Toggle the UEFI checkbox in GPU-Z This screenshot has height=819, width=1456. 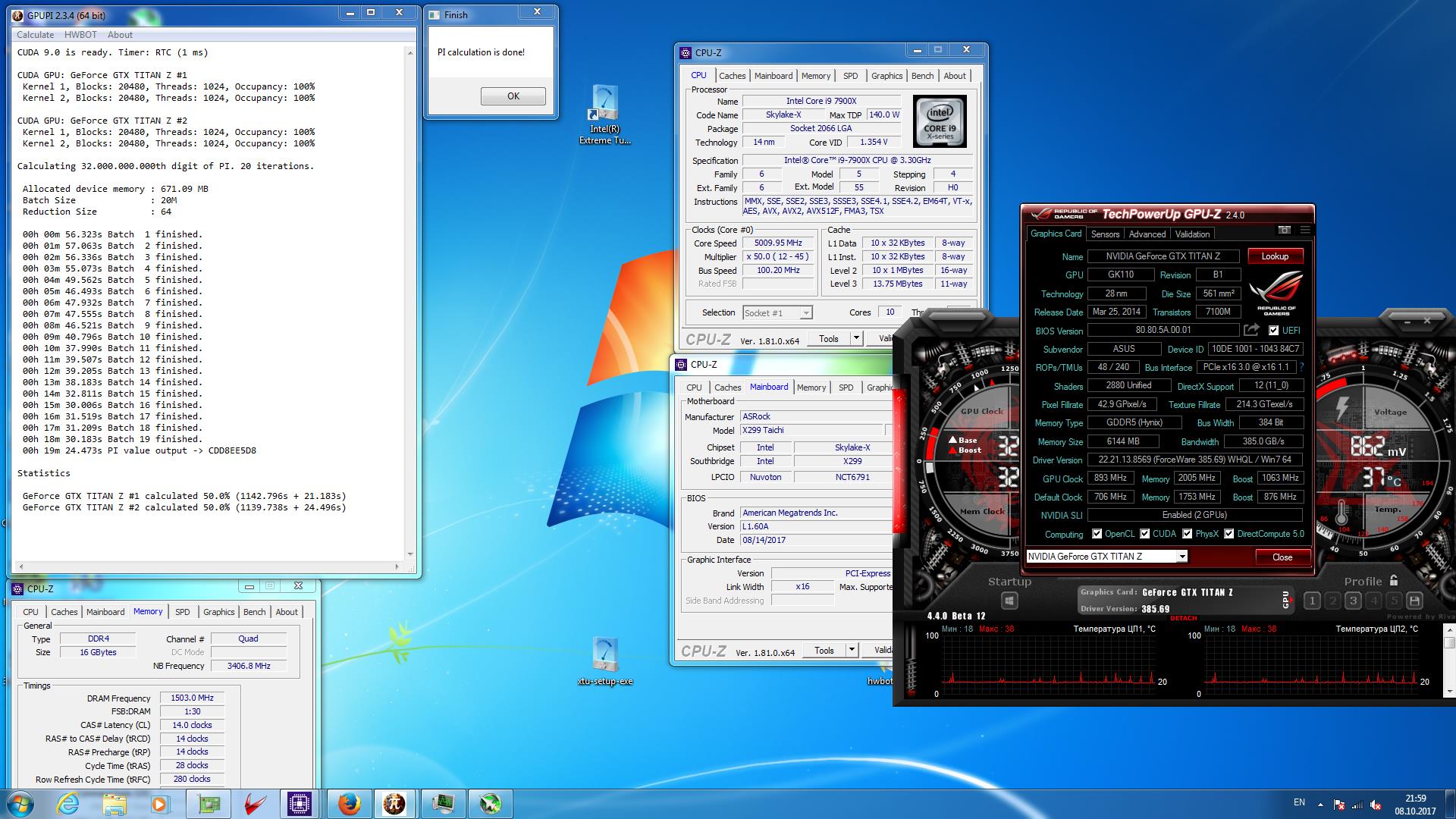tap(1273, 331)
